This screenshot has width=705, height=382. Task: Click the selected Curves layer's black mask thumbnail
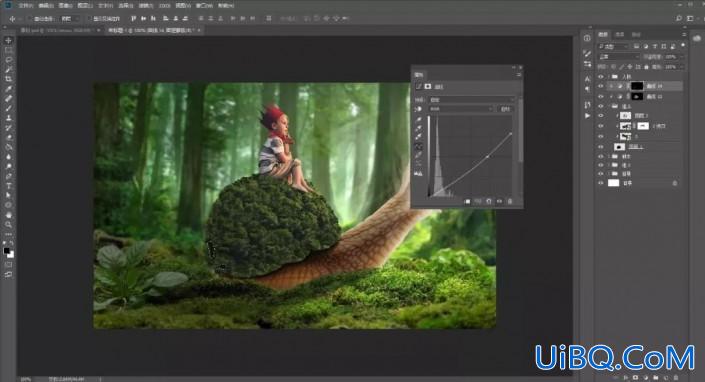[x=637, y=86]
